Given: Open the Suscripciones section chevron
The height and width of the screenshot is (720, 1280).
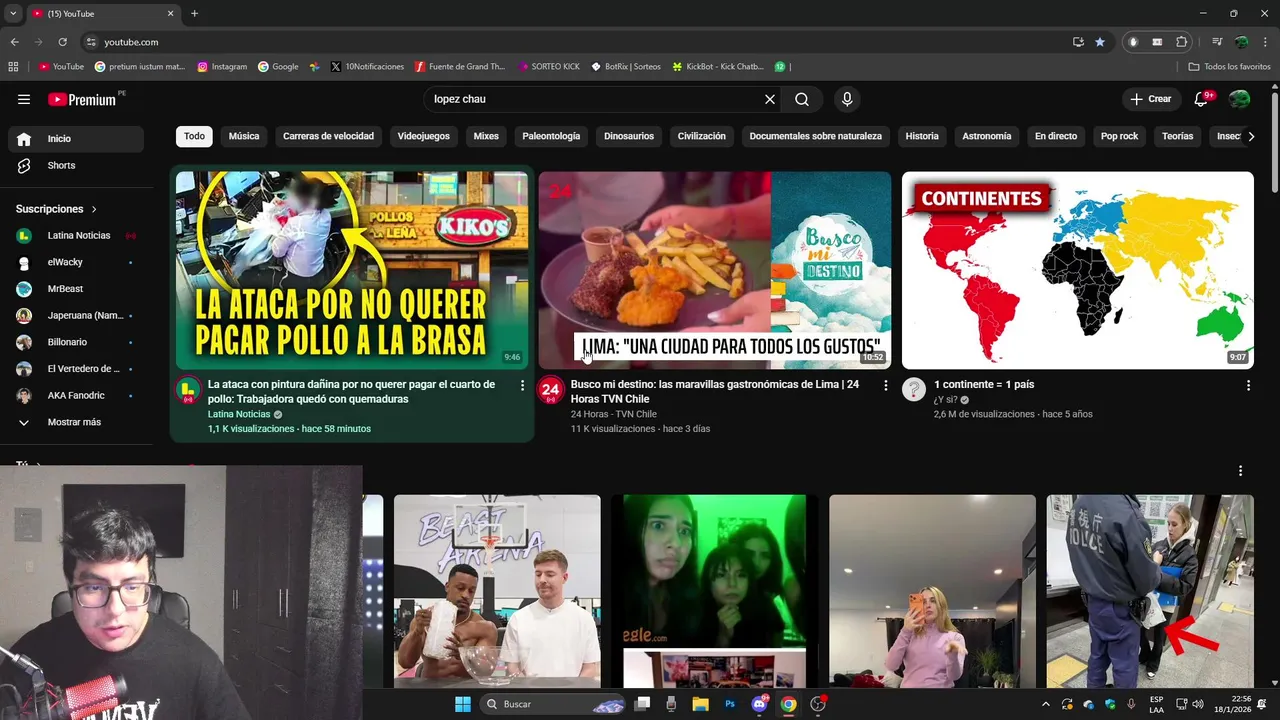Looking at the screenshot, I should click(94, 209).
